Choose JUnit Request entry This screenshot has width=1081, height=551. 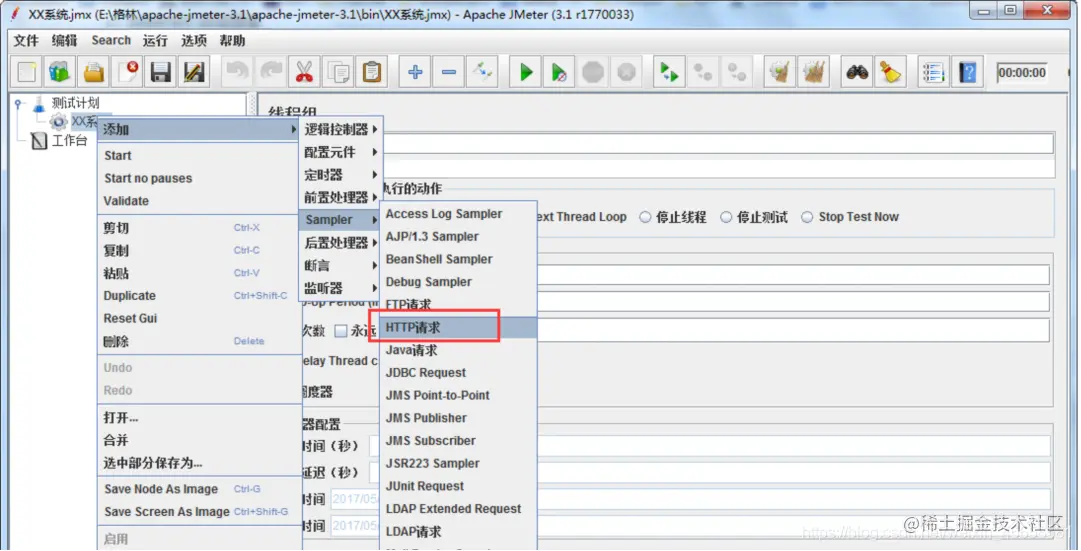(x=458, y=486)
